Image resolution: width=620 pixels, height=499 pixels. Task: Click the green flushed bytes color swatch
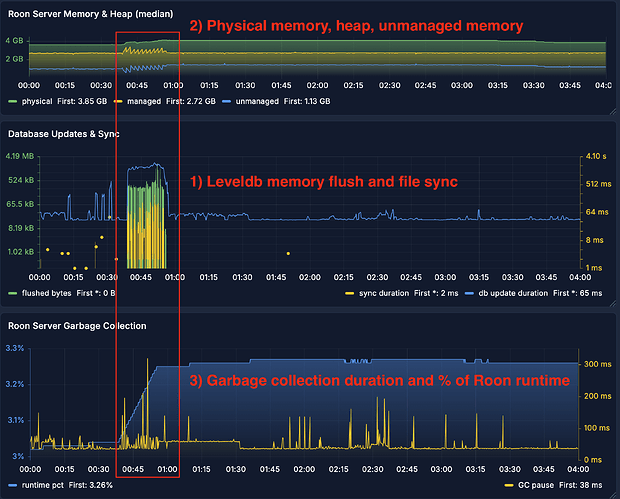[x=13, y=293]
